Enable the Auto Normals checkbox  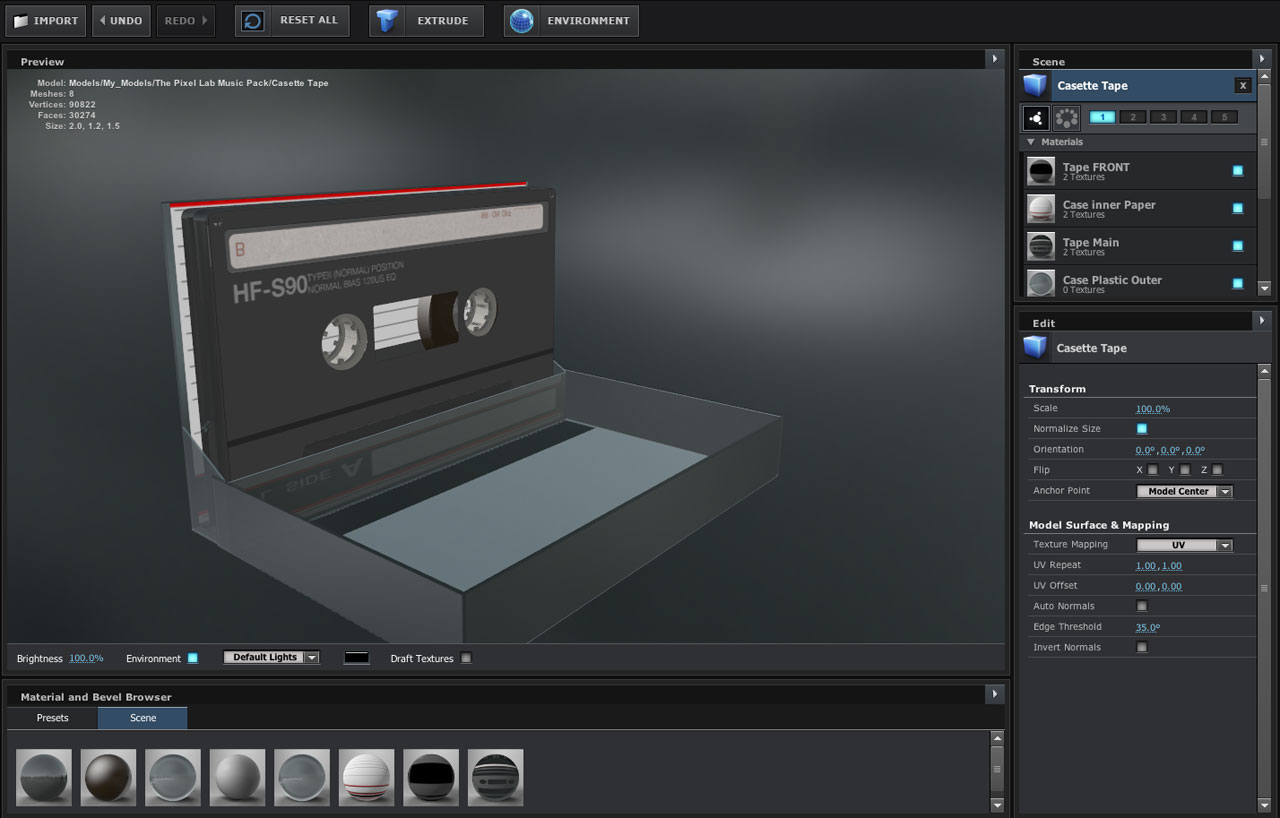[x=1142, y=606]
